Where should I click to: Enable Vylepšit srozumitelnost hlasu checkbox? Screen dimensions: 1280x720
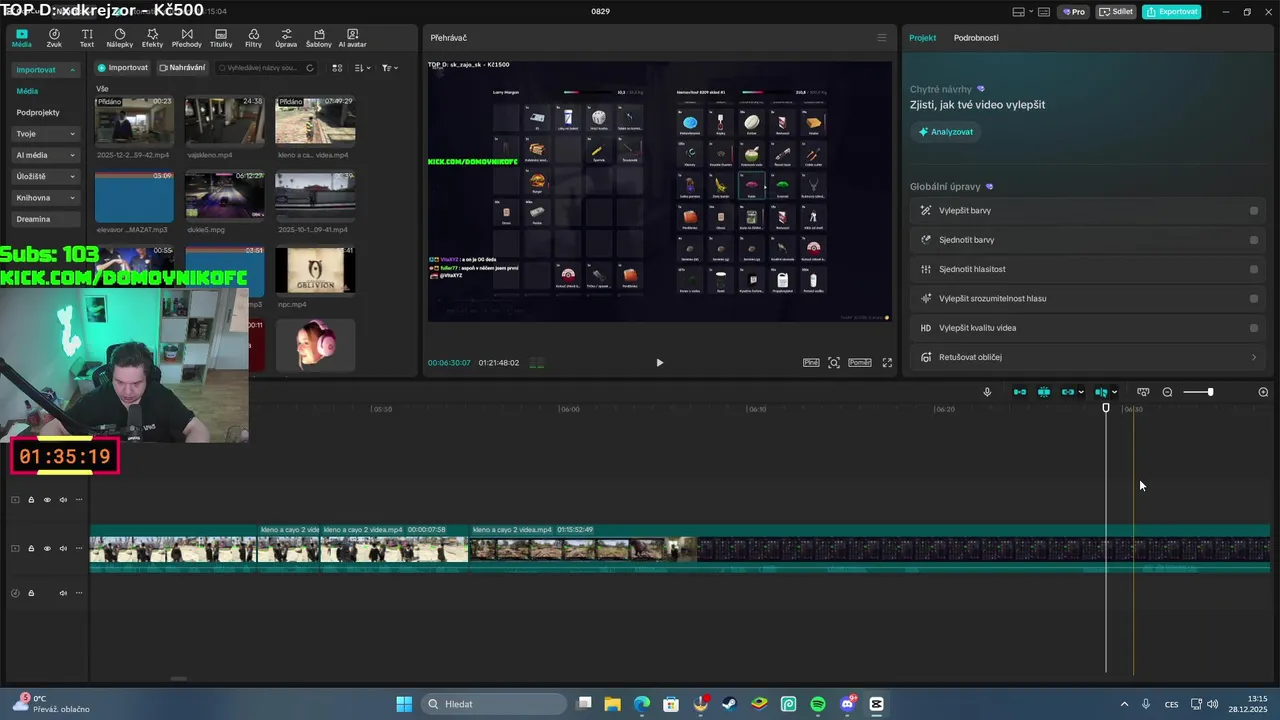point(1254,298)
